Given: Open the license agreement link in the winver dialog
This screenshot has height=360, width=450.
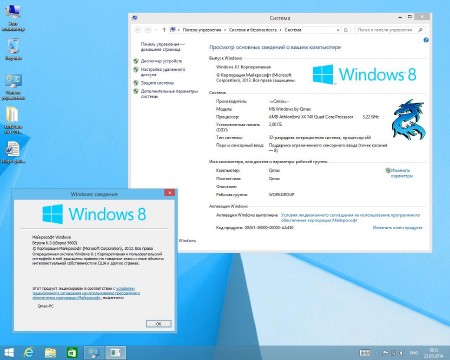Looking at the screenshot, I should [86, 293].
